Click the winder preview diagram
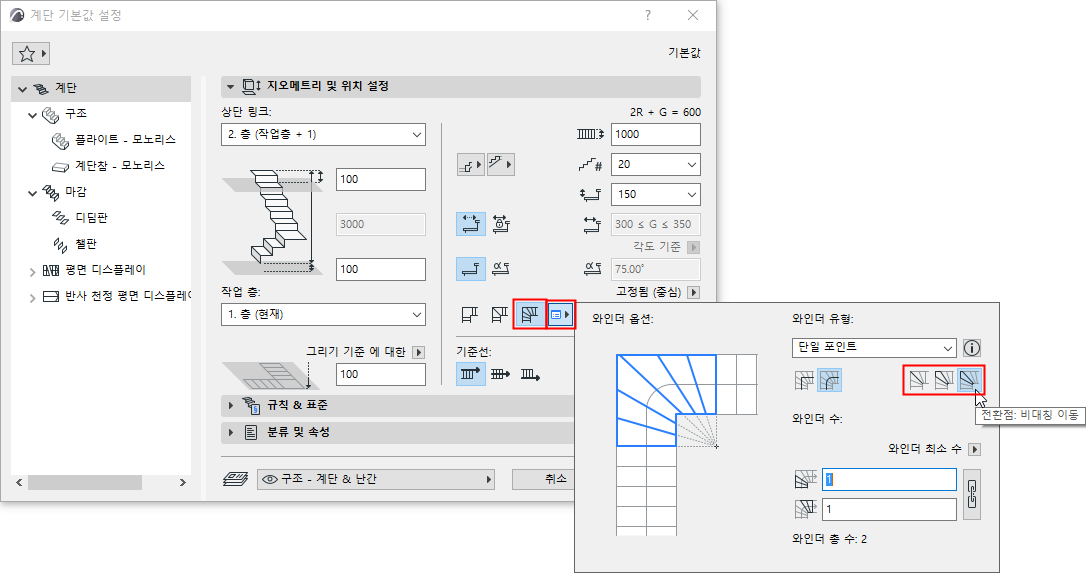 coord(686,445)
